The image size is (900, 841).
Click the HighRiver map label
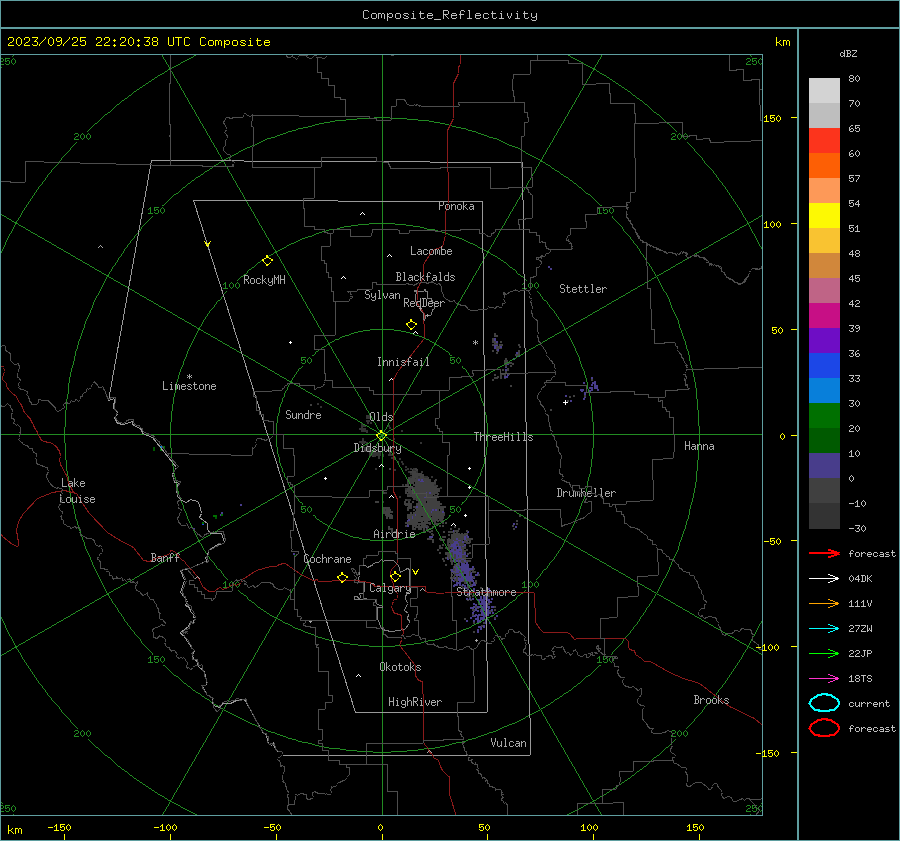[x=415, y=702]
